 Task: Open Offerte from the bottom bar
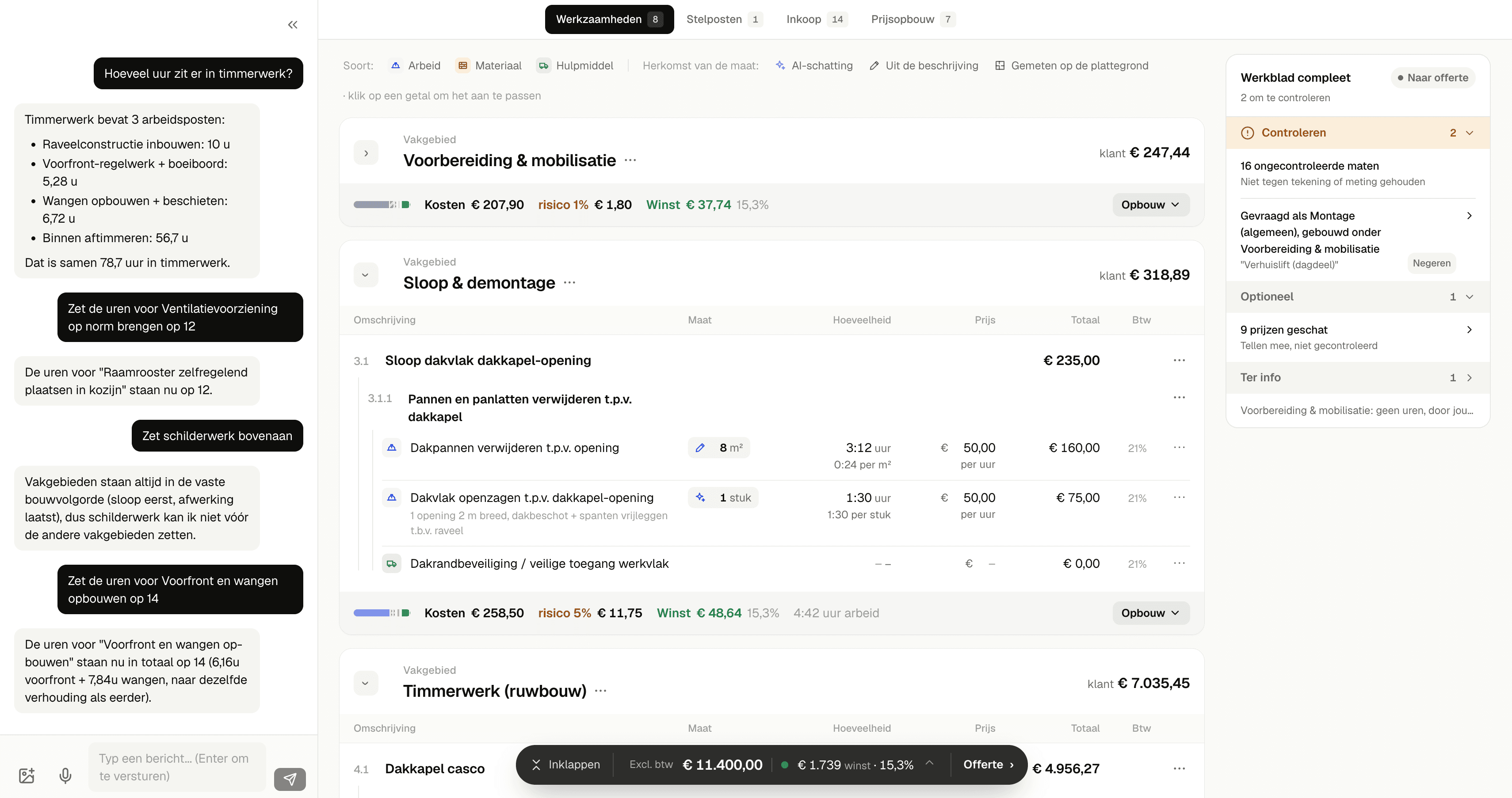[989, 764]
